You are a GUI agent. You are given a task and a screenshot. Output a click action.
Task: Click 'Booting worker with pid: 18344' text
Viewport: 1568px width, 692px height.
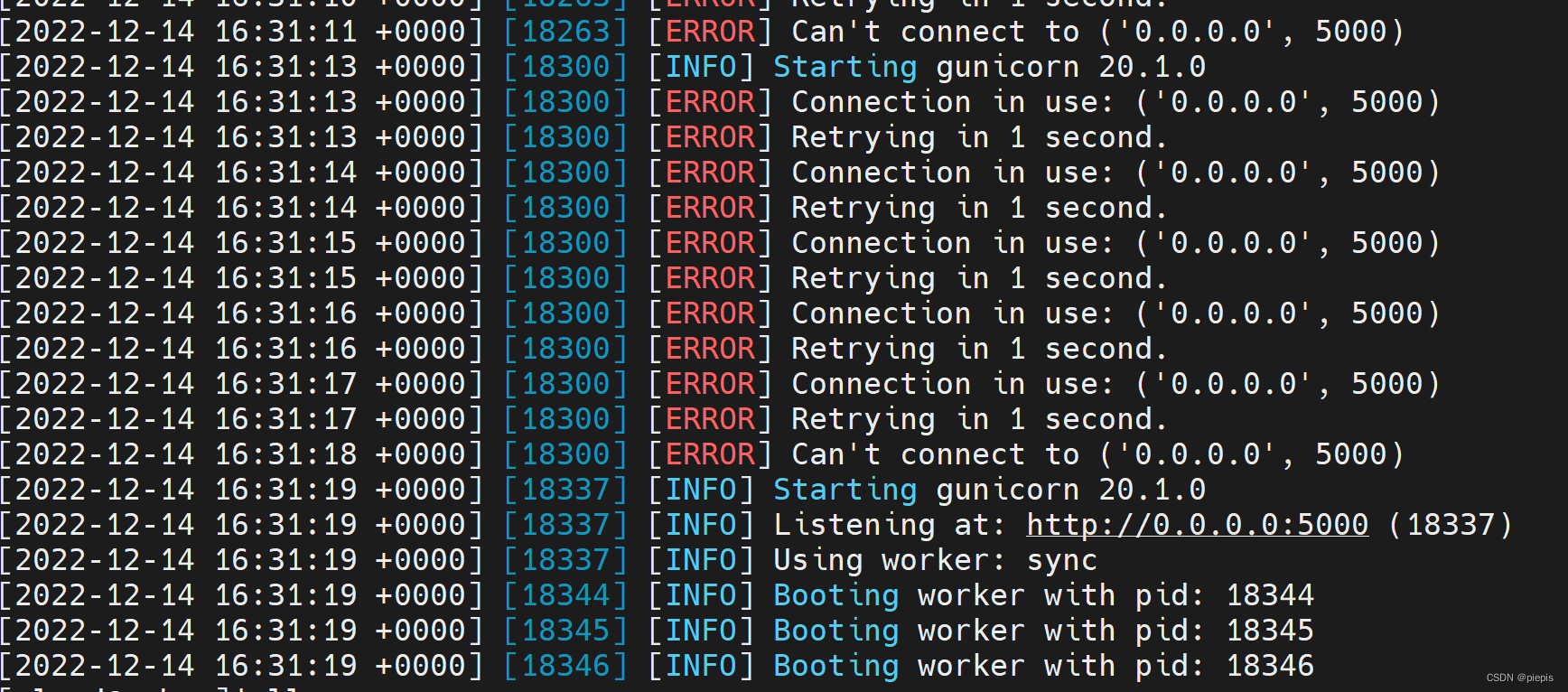[x=1044, y=595]
